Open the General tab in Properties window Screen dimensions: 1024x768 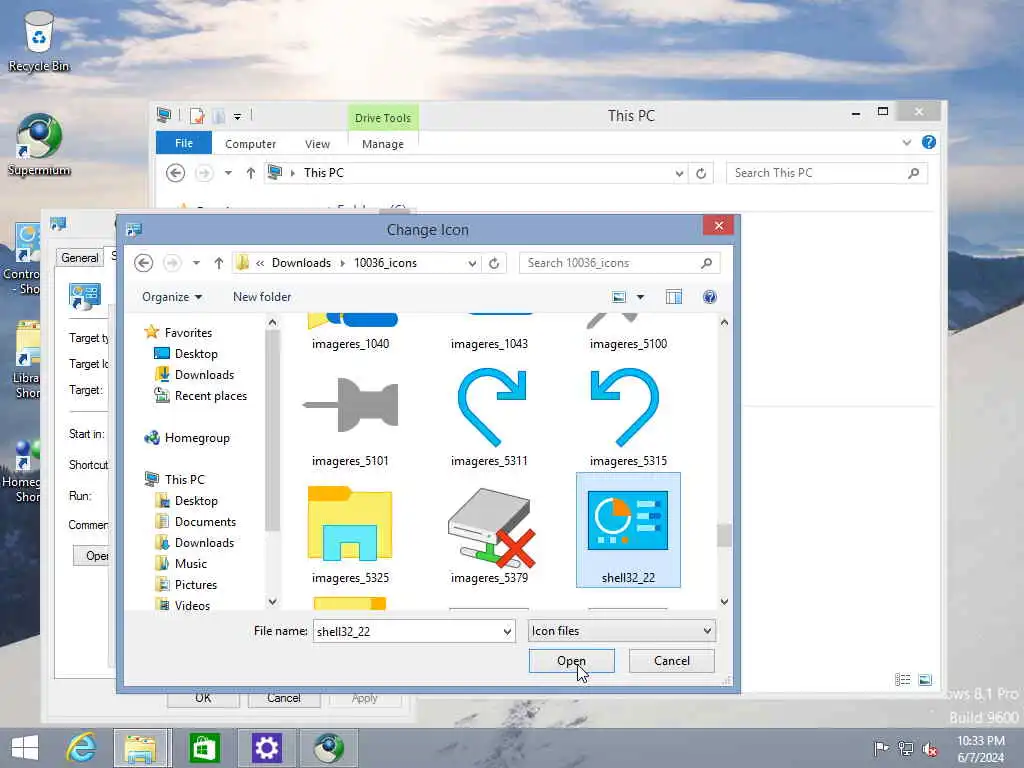80,257
